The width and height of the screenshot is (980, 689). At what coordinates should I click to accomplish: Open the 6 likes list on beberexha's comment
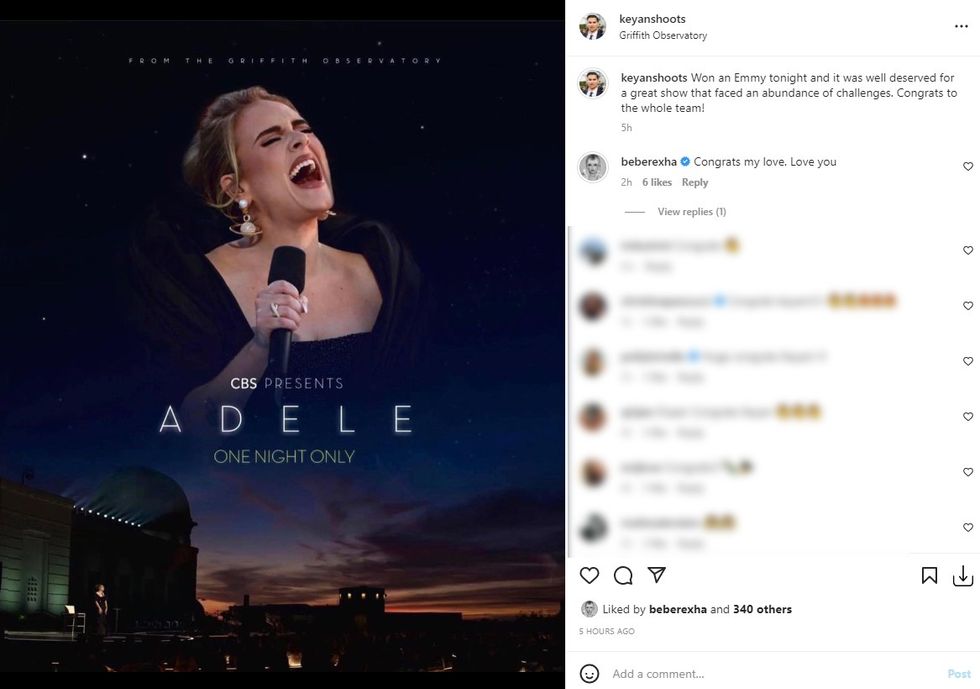click(x=657, y=182)
